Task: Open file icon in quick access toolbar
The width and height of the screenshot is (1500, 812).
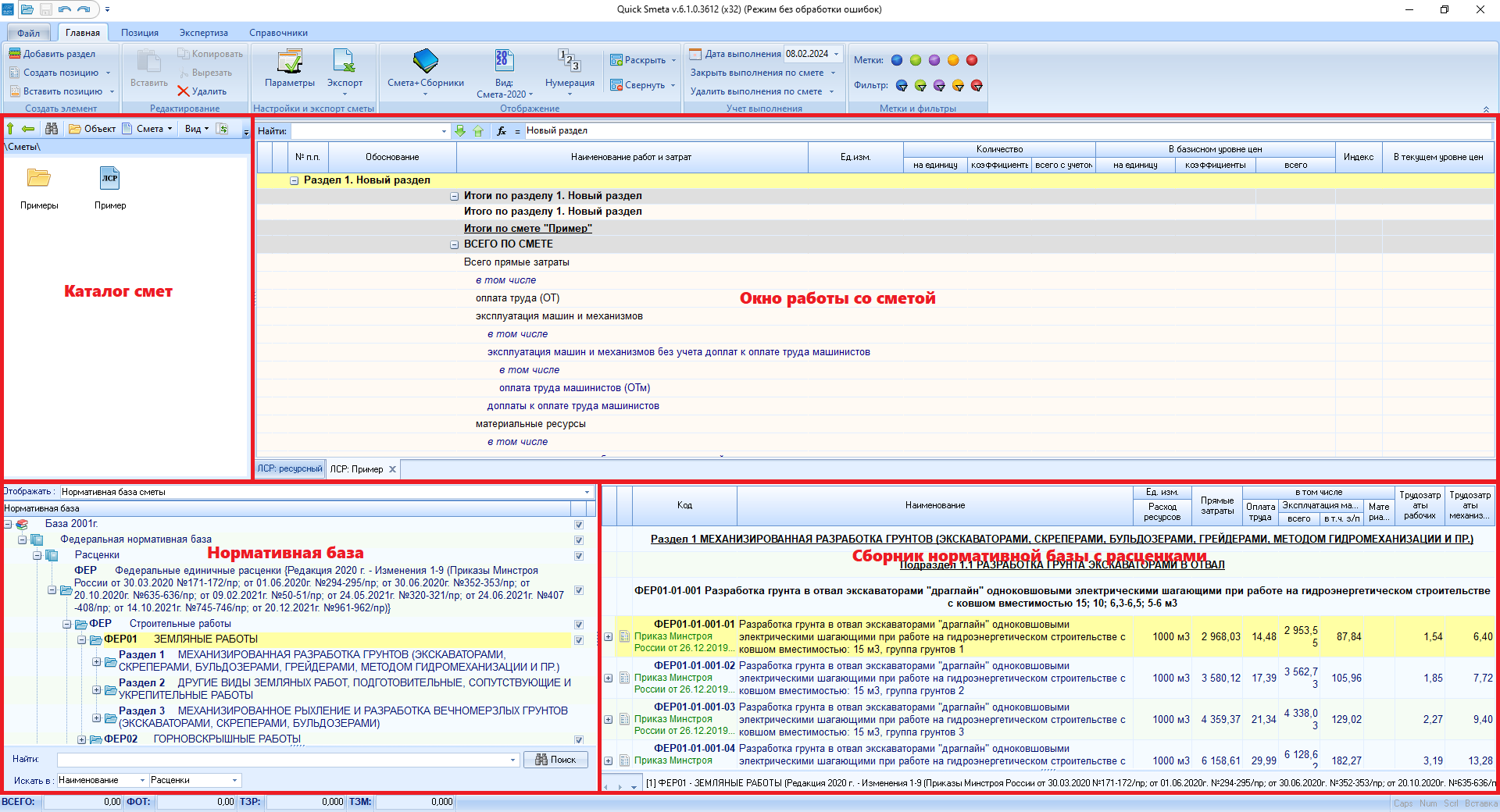Action: 27,9
